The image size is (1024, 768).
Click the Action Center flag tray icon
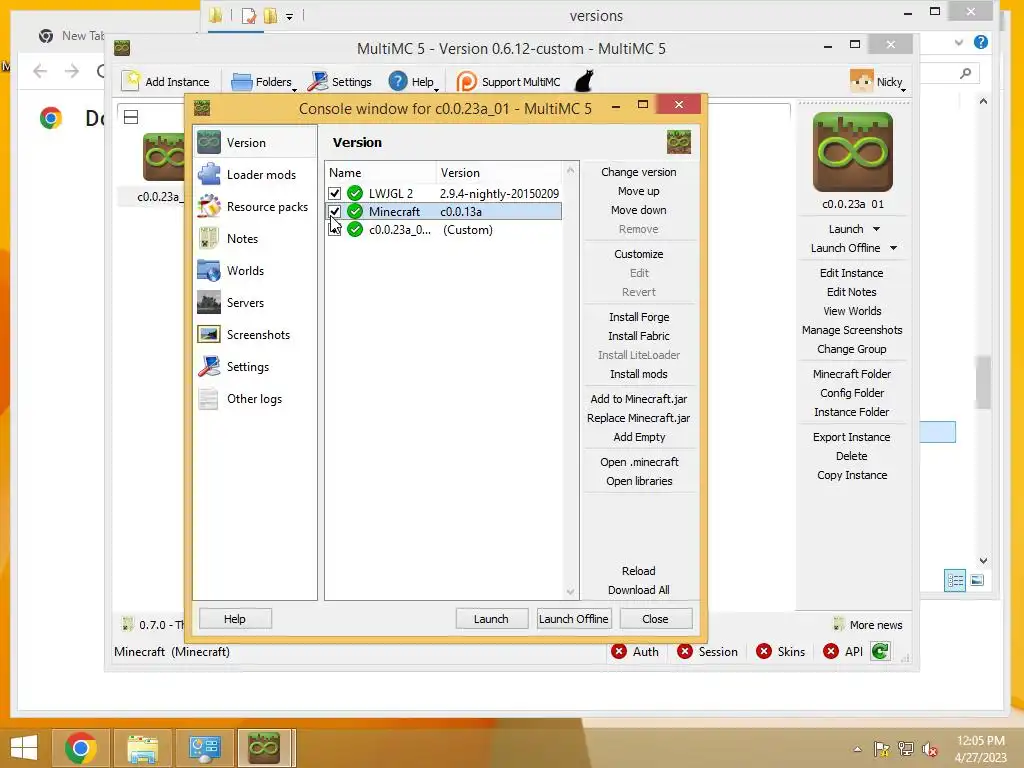[882, 748]
